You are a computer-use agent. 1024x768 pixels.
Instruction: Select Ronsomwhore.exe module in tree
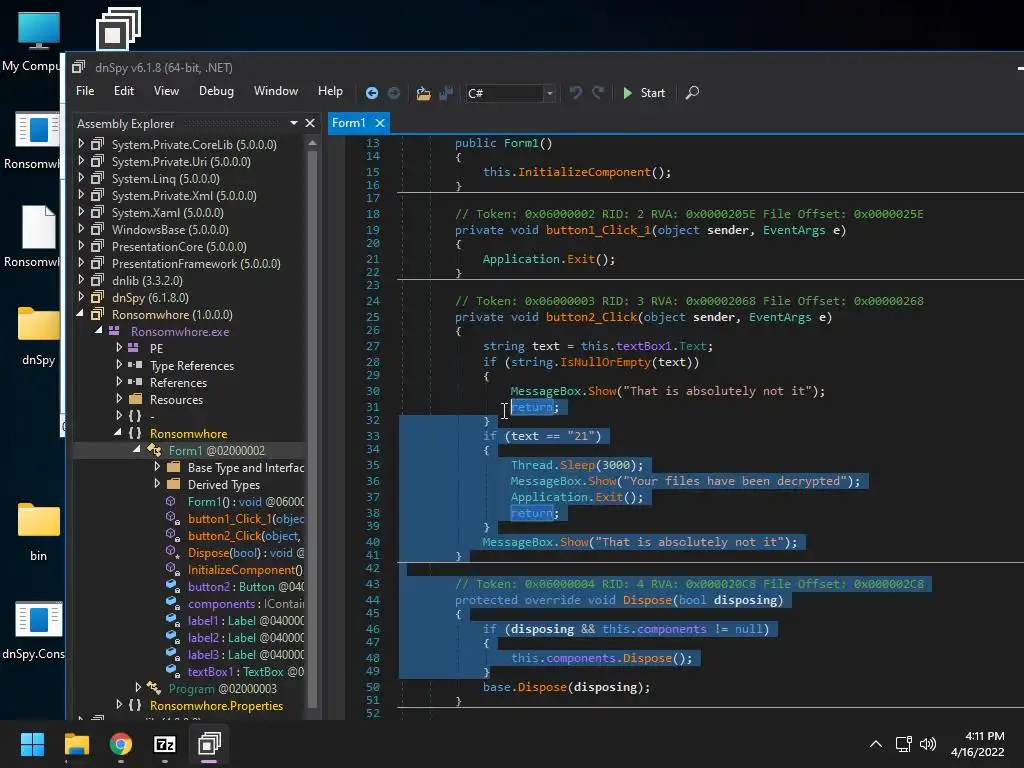(x=180, y=332)
